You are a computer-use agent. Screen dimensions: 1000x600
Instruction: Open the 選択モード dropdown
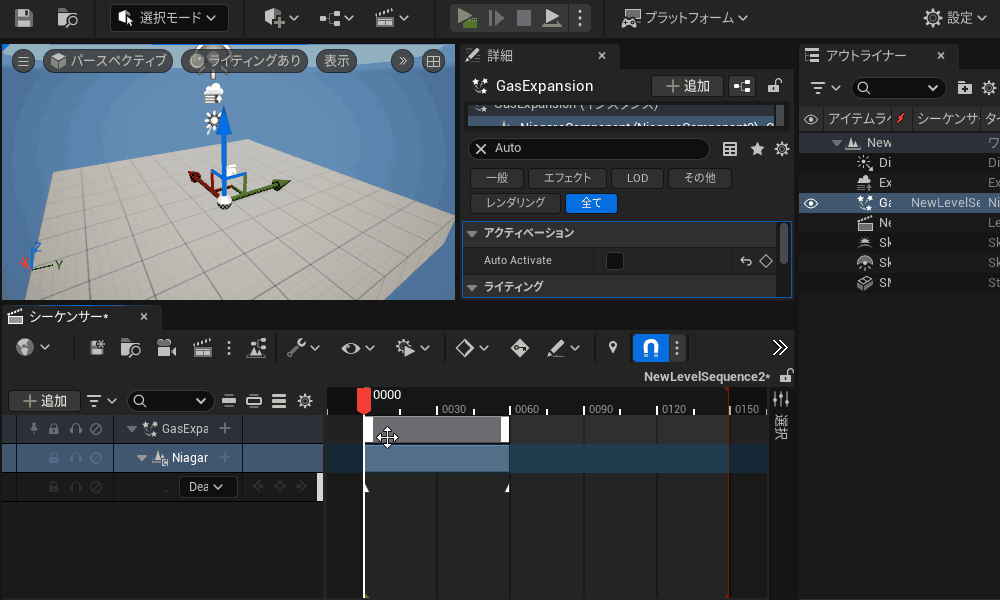[169, 18]
